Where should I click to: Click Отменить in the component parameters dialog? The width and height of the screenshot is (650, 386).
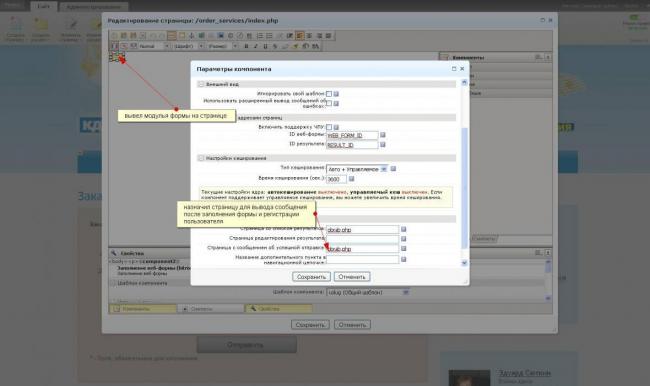[x=352, y=277]
